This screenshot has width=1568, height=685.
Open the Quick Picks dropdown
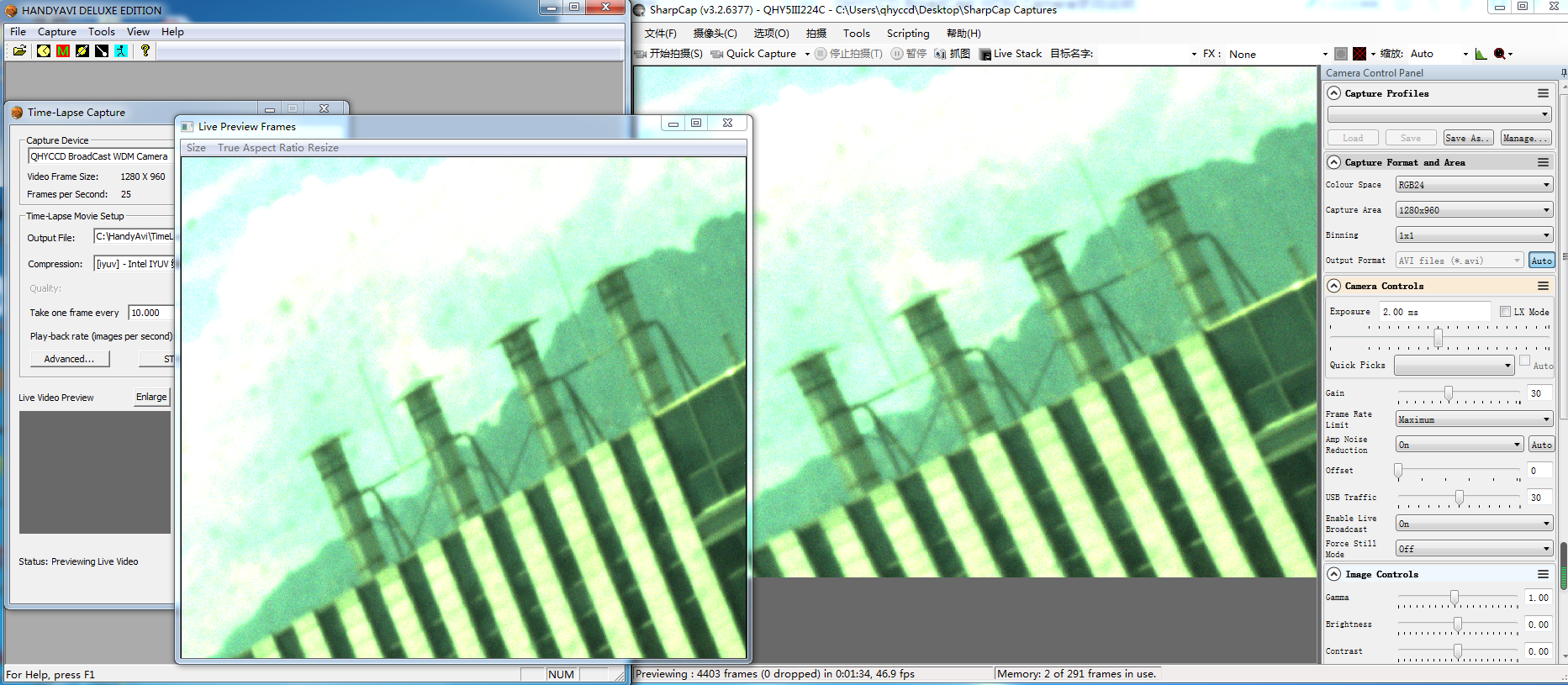pos(1454,366)
